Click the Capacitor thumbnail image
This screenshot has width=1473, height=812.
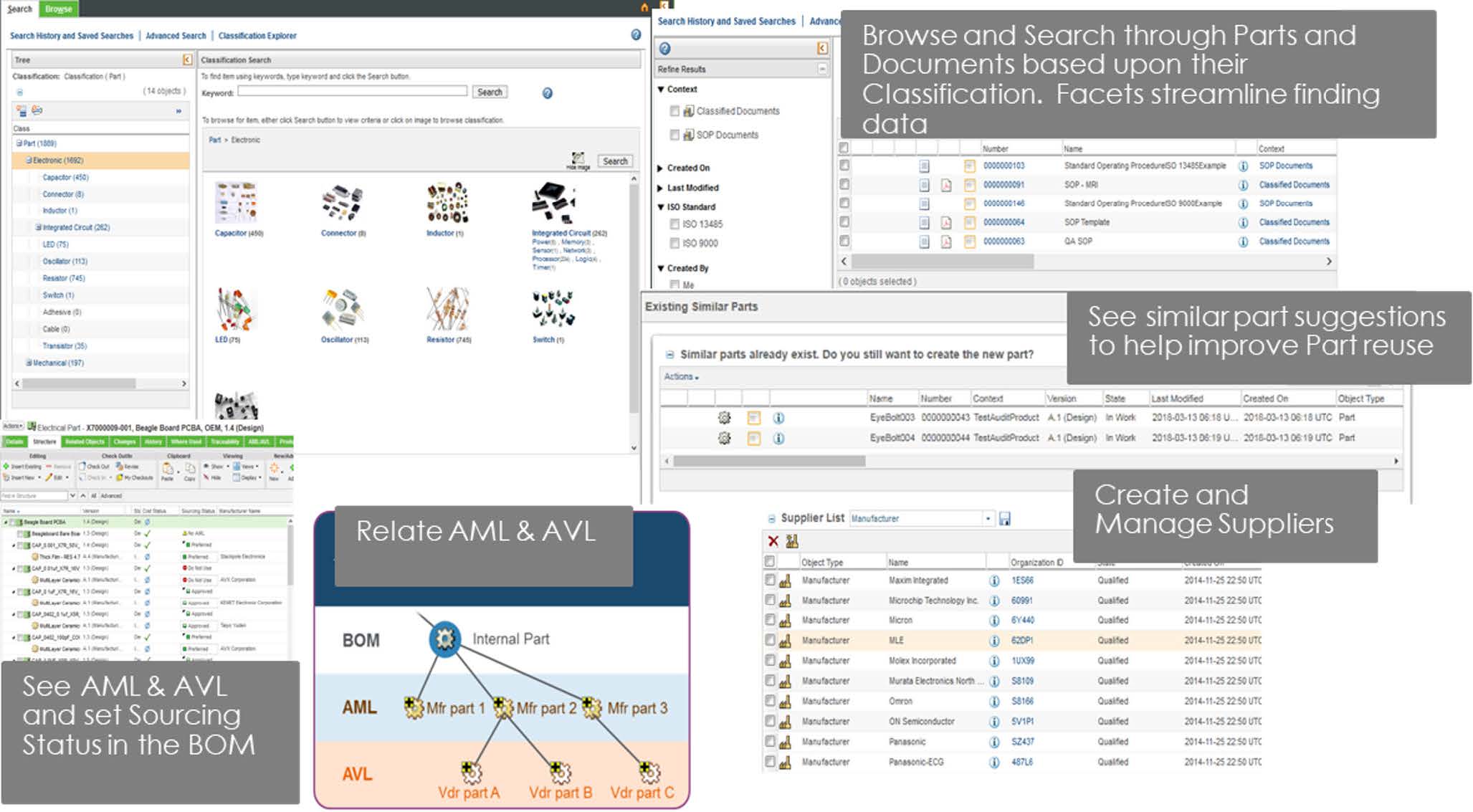pos(236,203)
